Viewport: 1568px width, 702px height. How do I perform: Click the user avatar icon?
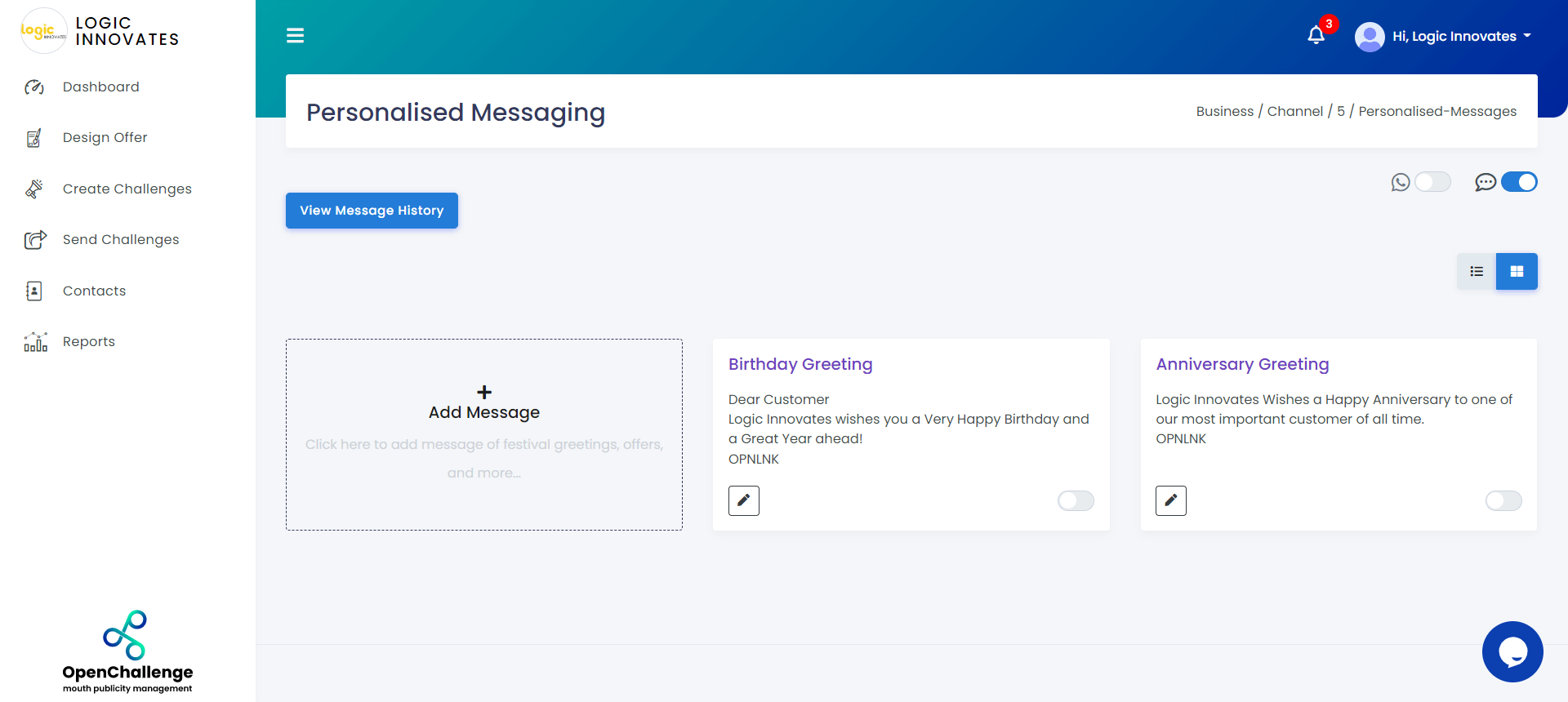coord(1370,37)
